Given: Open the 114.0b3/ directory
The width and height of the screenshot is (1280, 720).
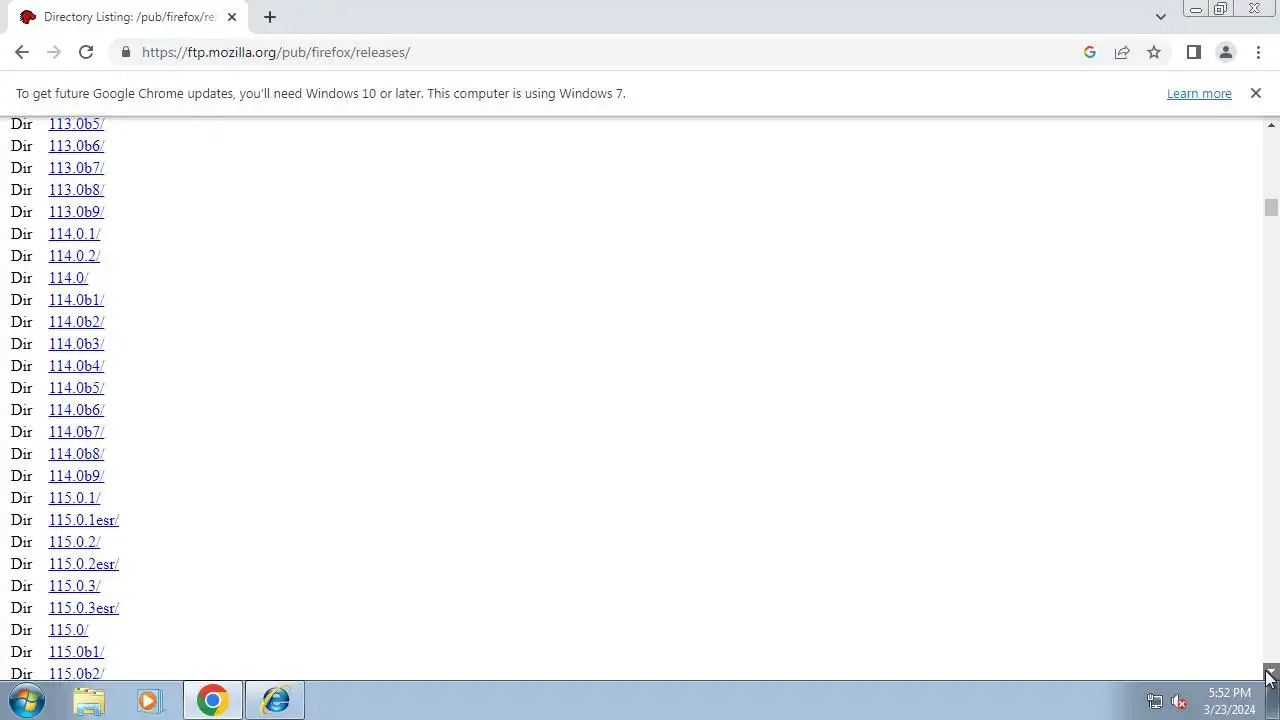Looking at the screenshot, I should (76, 344).
